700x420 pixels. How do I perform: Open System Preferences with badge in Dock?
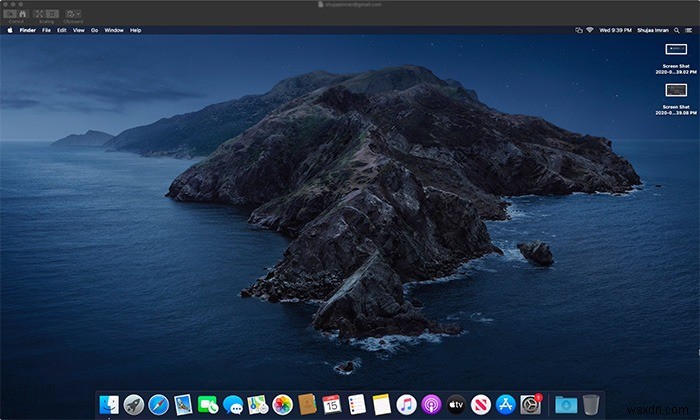pyautogui.click(x=531, y=405)
